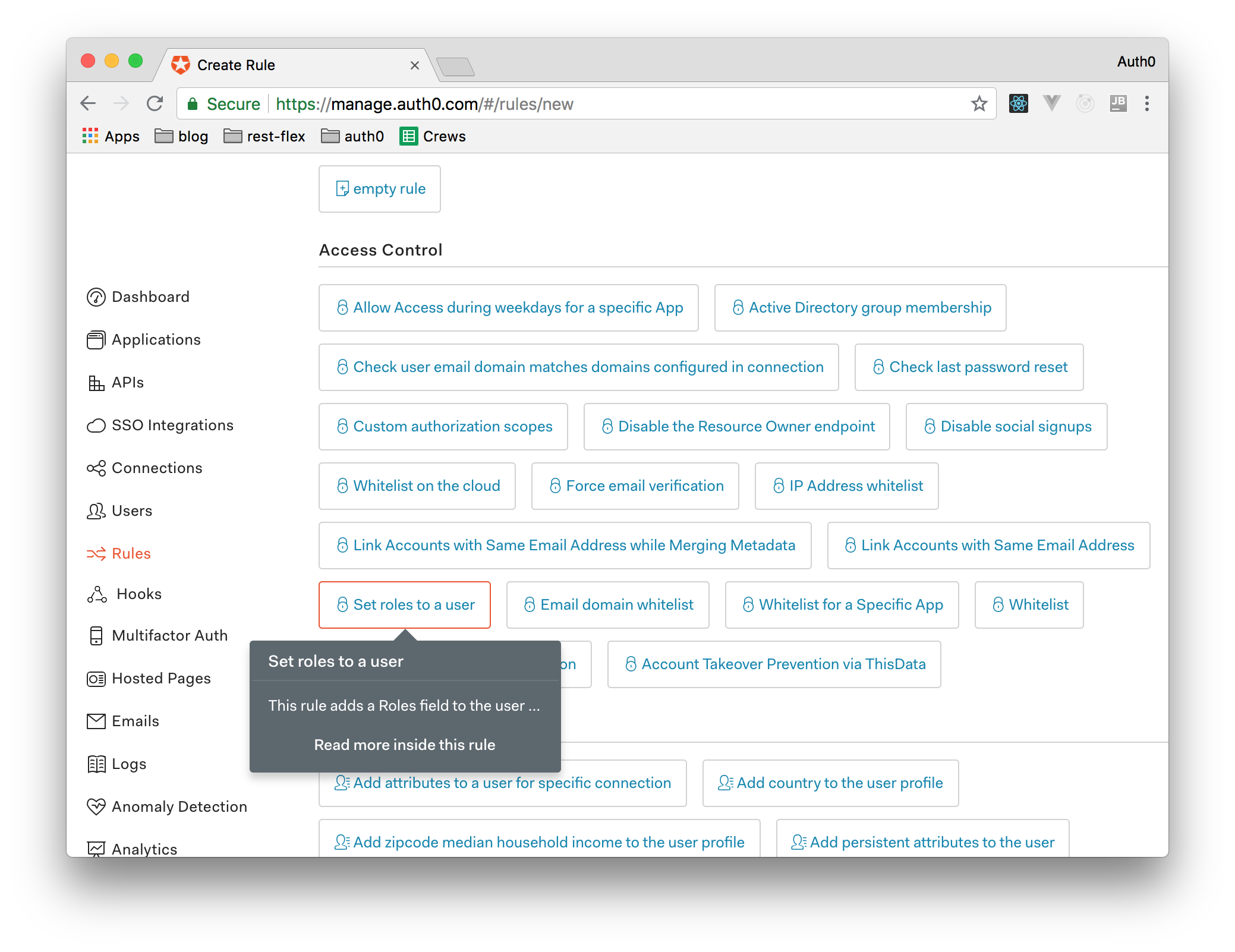Screen dimensions: 1235x952
Task: Navigate to Logs menu item
Action: pyautogui.click(x=127, y=764)
